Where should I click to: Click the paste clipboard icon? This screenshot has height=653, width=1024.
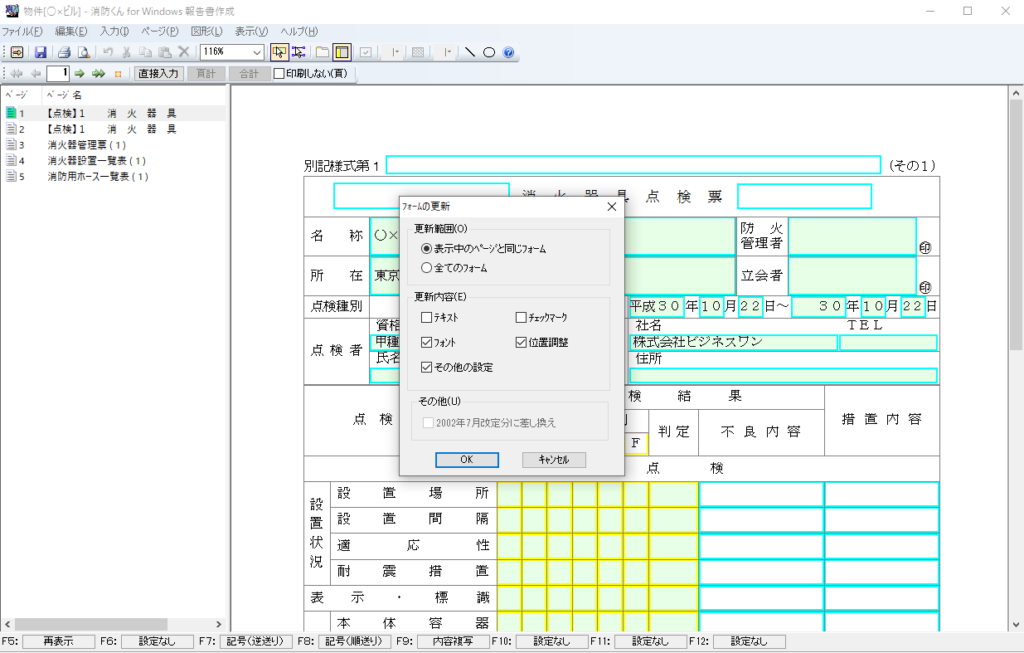point(165,52)
